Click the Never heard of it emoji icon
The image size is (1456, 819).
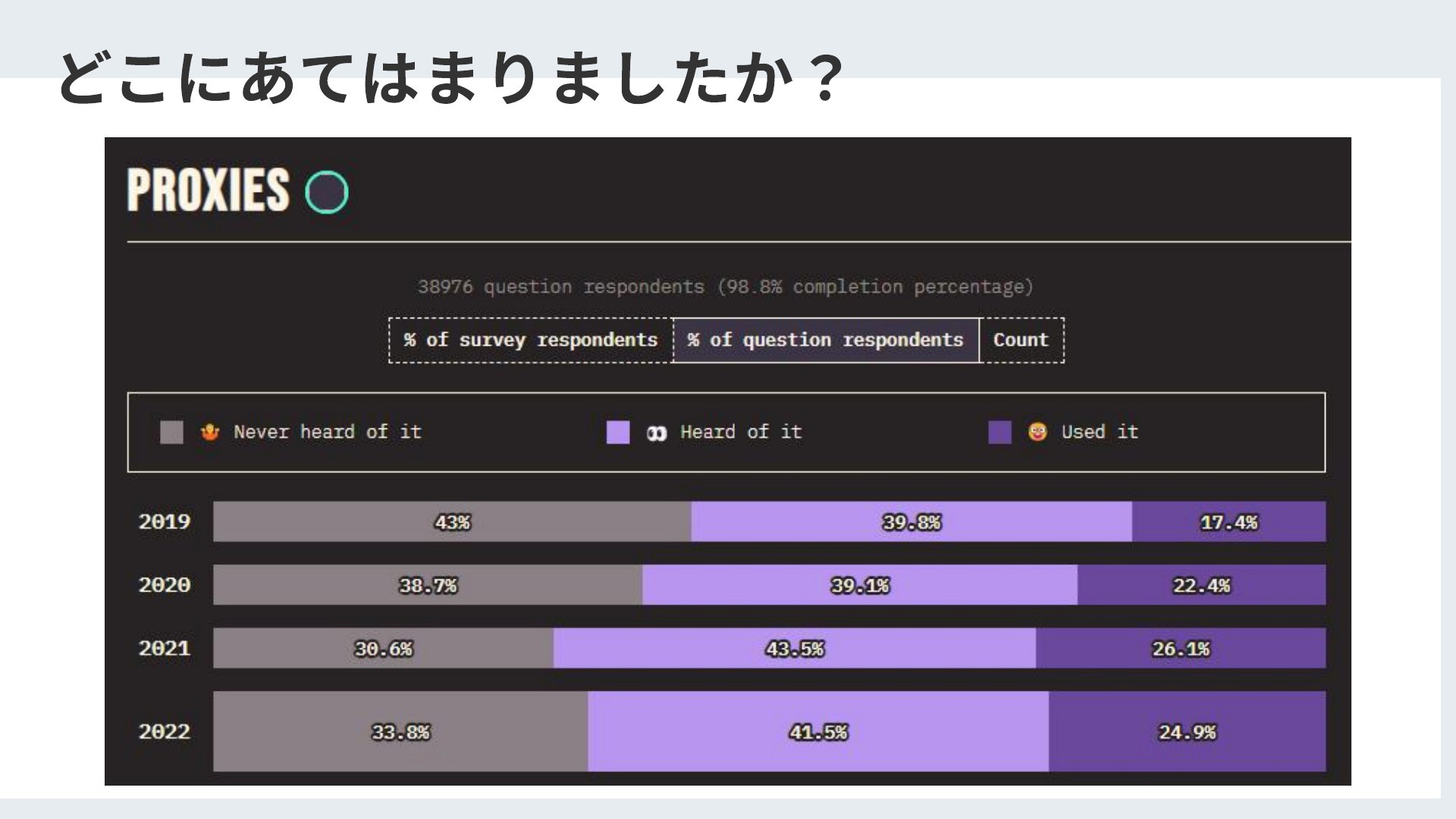(210, 432)
